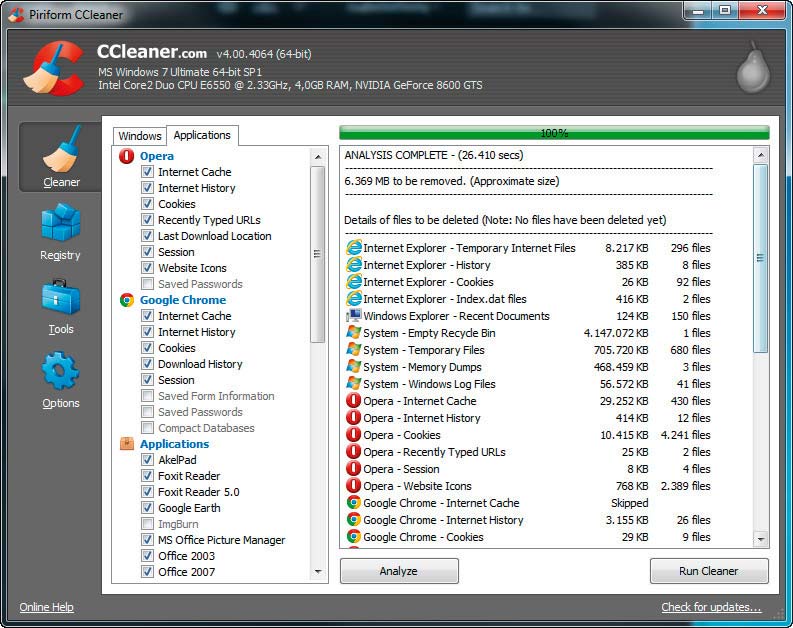The height and width of the screenshot is (628, 793).
Task: Click the Last Download Location label
Action: [x=214, y=236]
